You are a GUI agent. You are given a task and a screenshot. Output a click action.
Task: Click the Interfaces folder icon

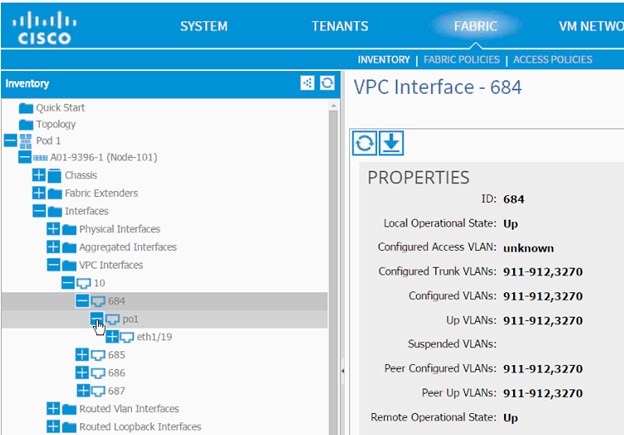(55, 211)
